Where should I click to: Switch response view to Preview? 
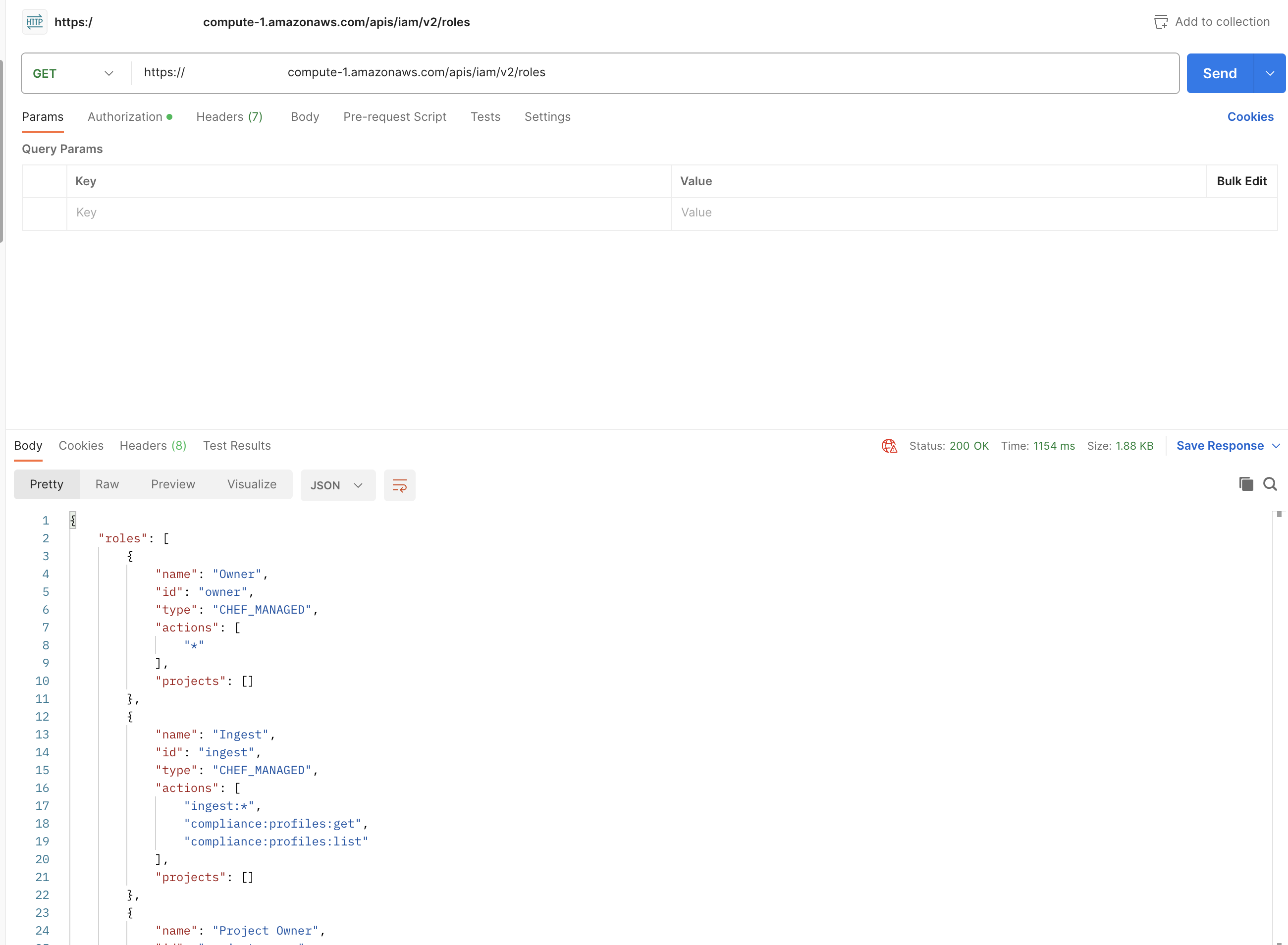click(x=173, y=484)
